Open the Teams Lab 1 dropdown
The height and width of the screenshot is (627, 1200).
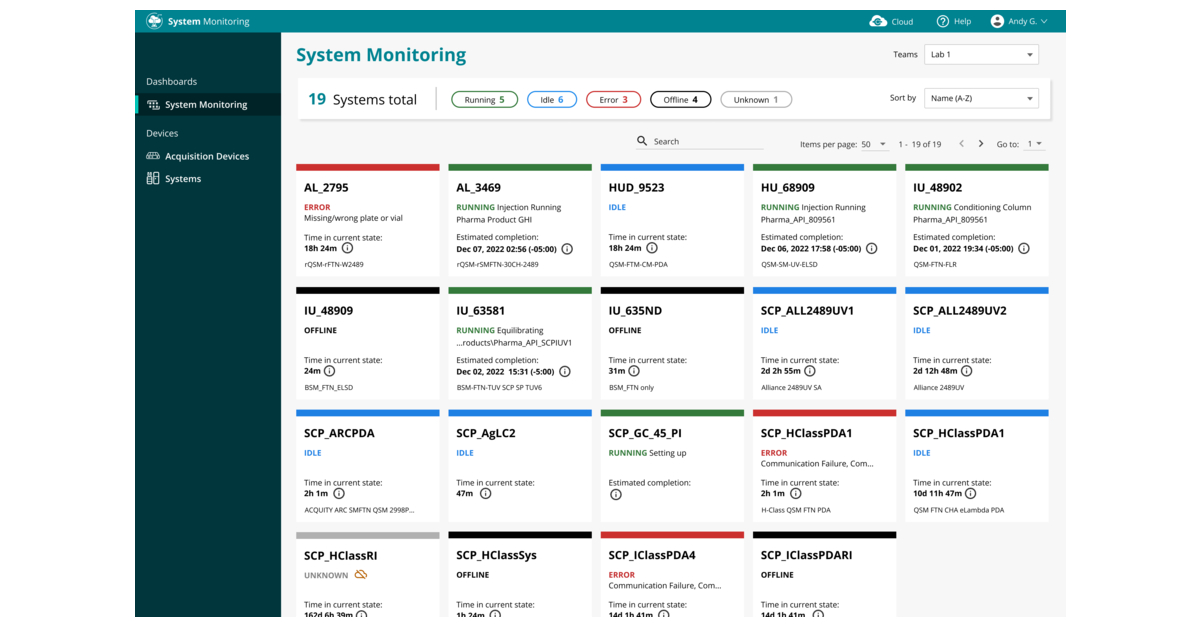[x=981, y=54]
